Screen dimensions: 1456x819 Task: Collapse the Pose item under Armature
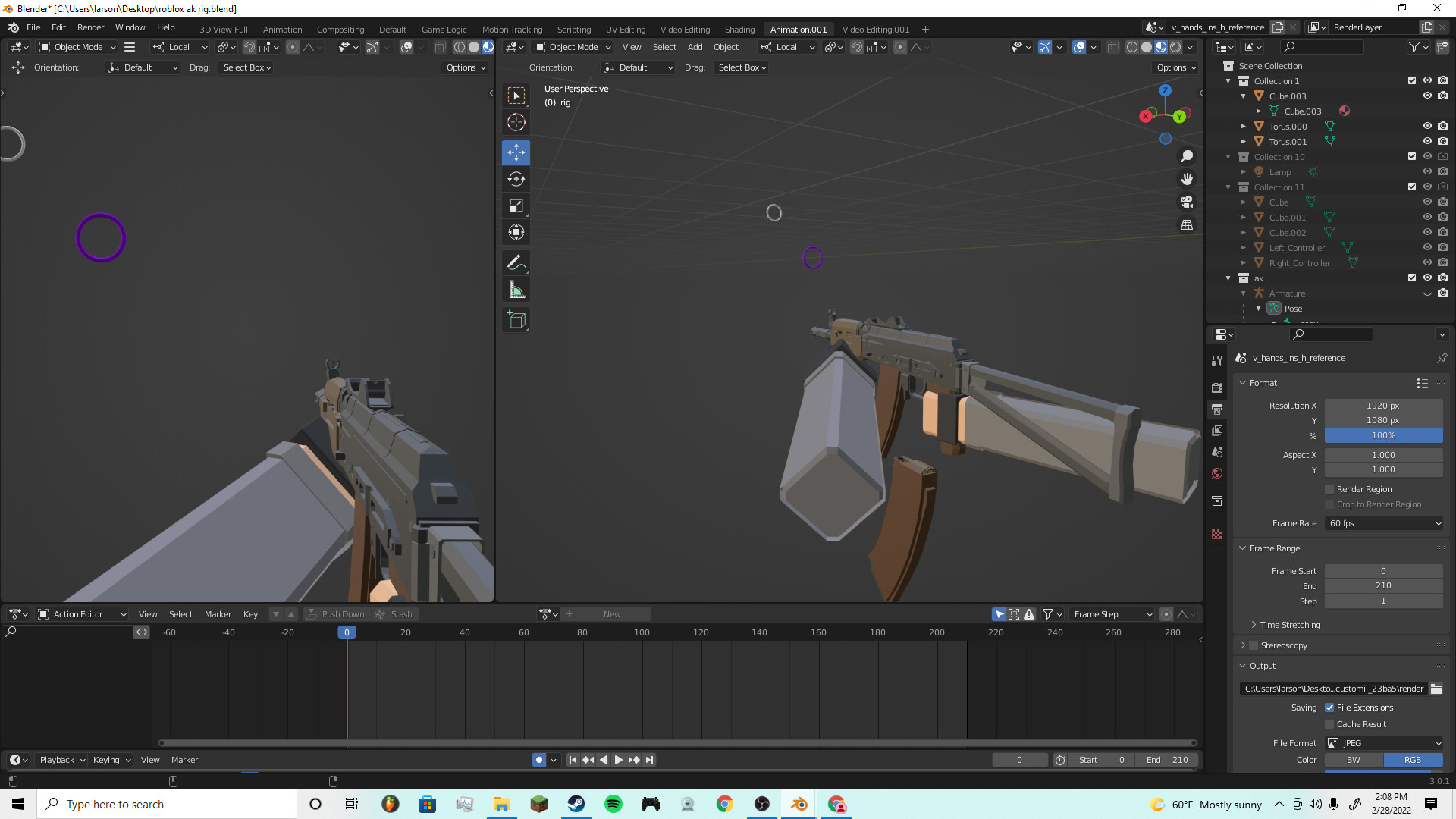1259,309
